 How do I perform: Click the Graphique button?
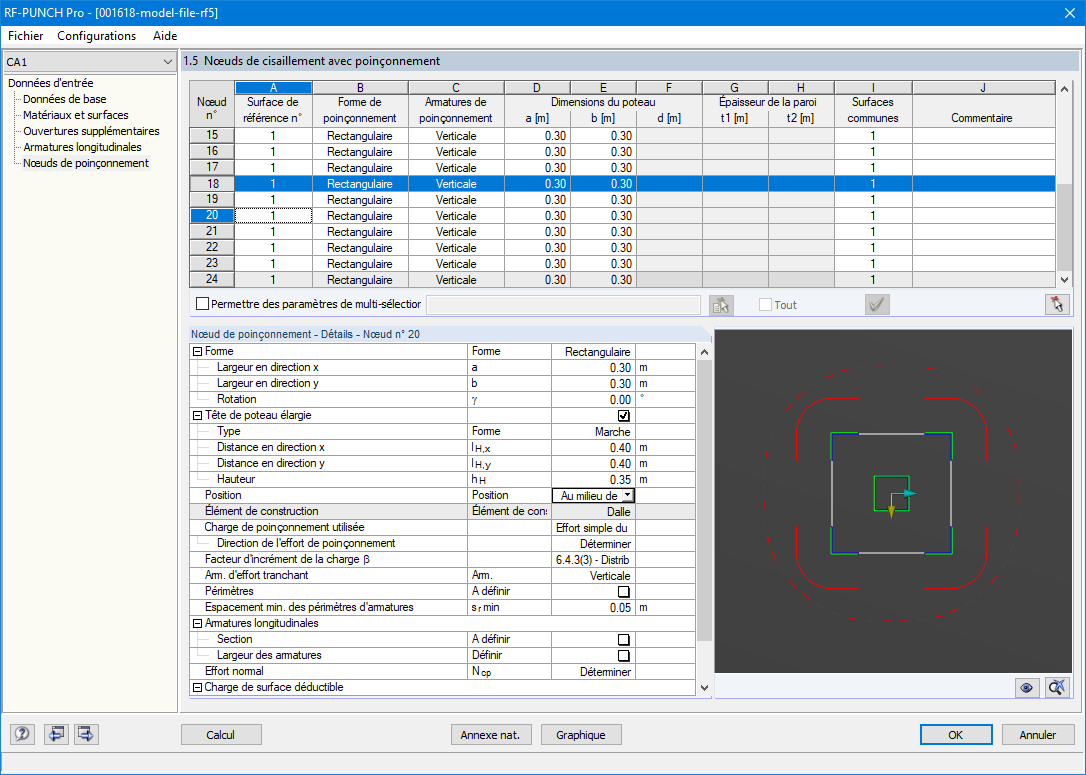580,735
